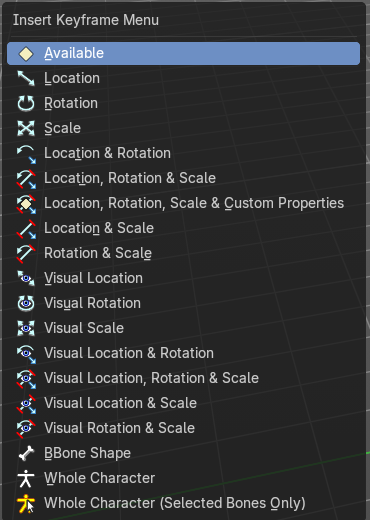Click the Rotation & Scale icon
Image resolution: width=370 pixels, height=520 pixels.
[26, 253]
